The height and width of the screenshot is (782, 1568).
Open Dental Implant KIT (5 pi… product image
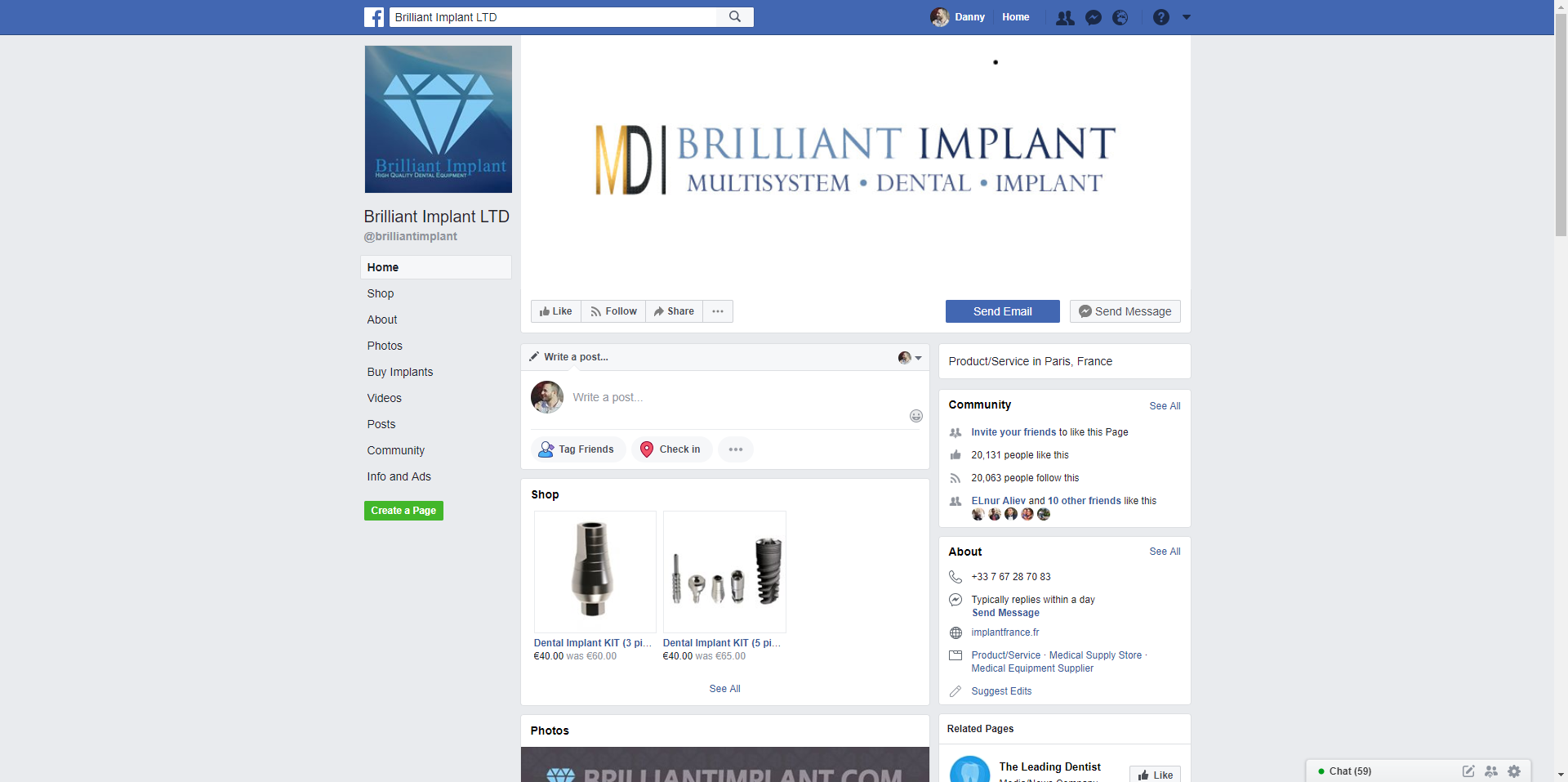pos(724,572)
